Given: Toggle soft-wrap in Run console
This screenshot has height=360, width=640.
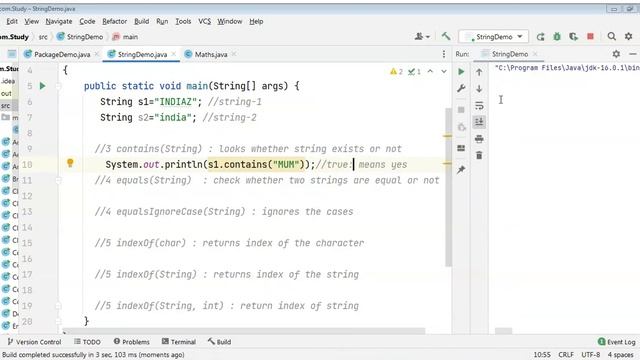Looking at the screenshot, I should tap(479, 105).
